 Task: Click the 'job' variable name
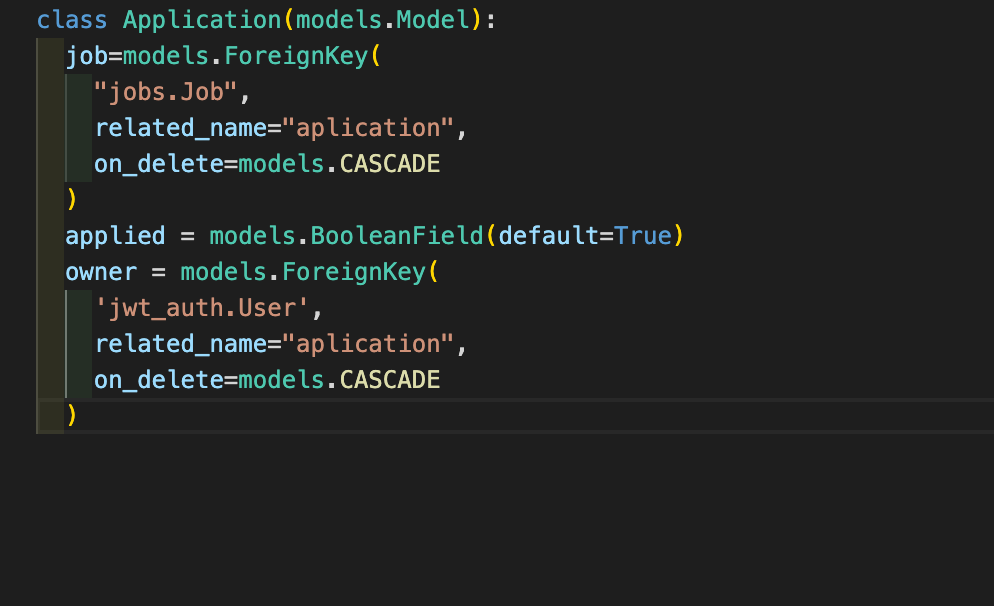pos(87,57)
